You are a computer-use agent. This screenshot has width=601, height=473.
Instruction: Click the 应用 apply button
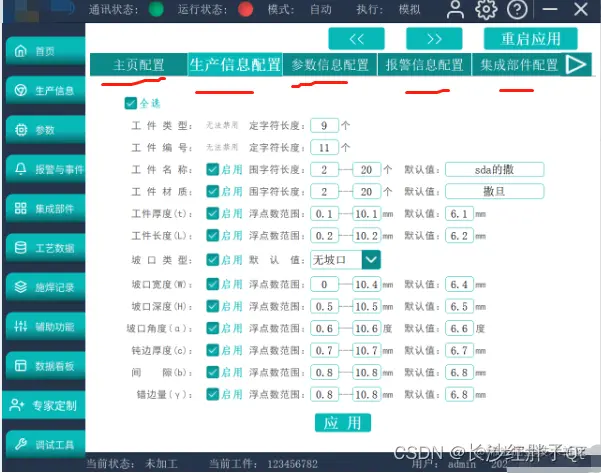343,423
